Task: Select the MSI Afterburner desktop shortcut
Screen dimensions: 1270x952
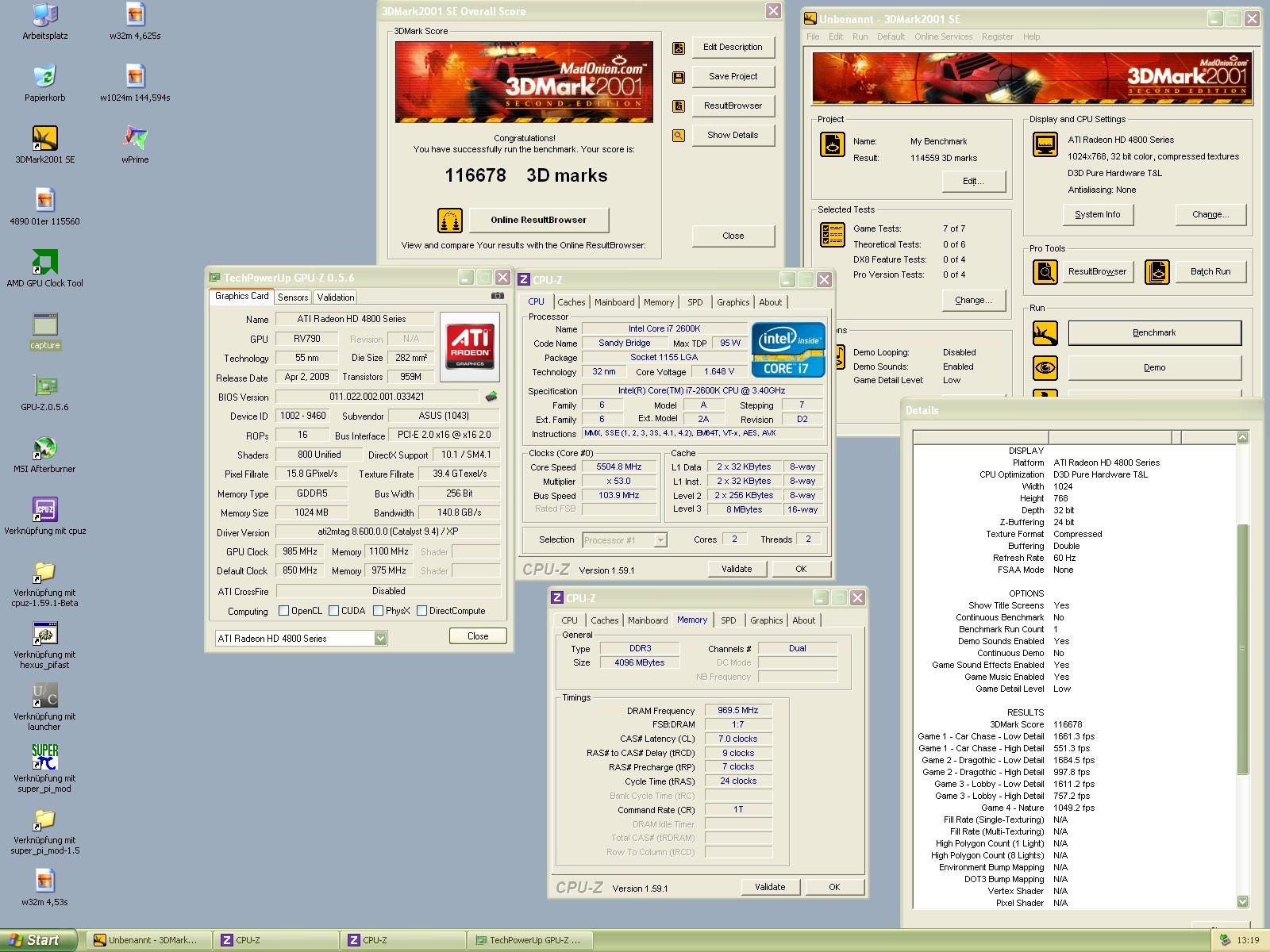Action: click(45, 455)
